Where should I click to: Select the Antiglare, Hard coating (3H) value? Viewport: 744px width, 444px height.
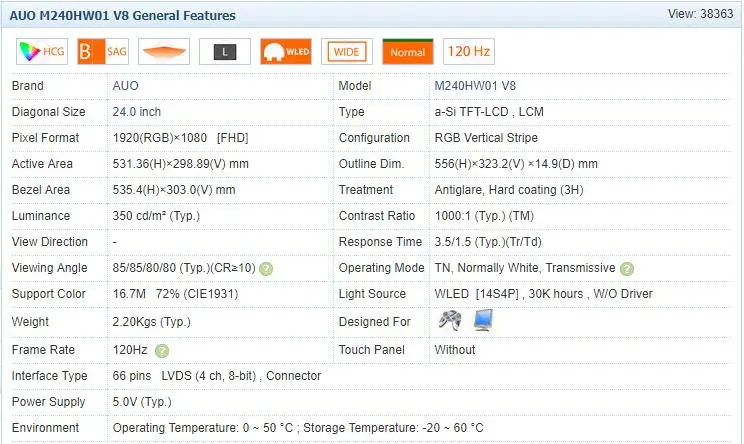[x=509, y=190]
